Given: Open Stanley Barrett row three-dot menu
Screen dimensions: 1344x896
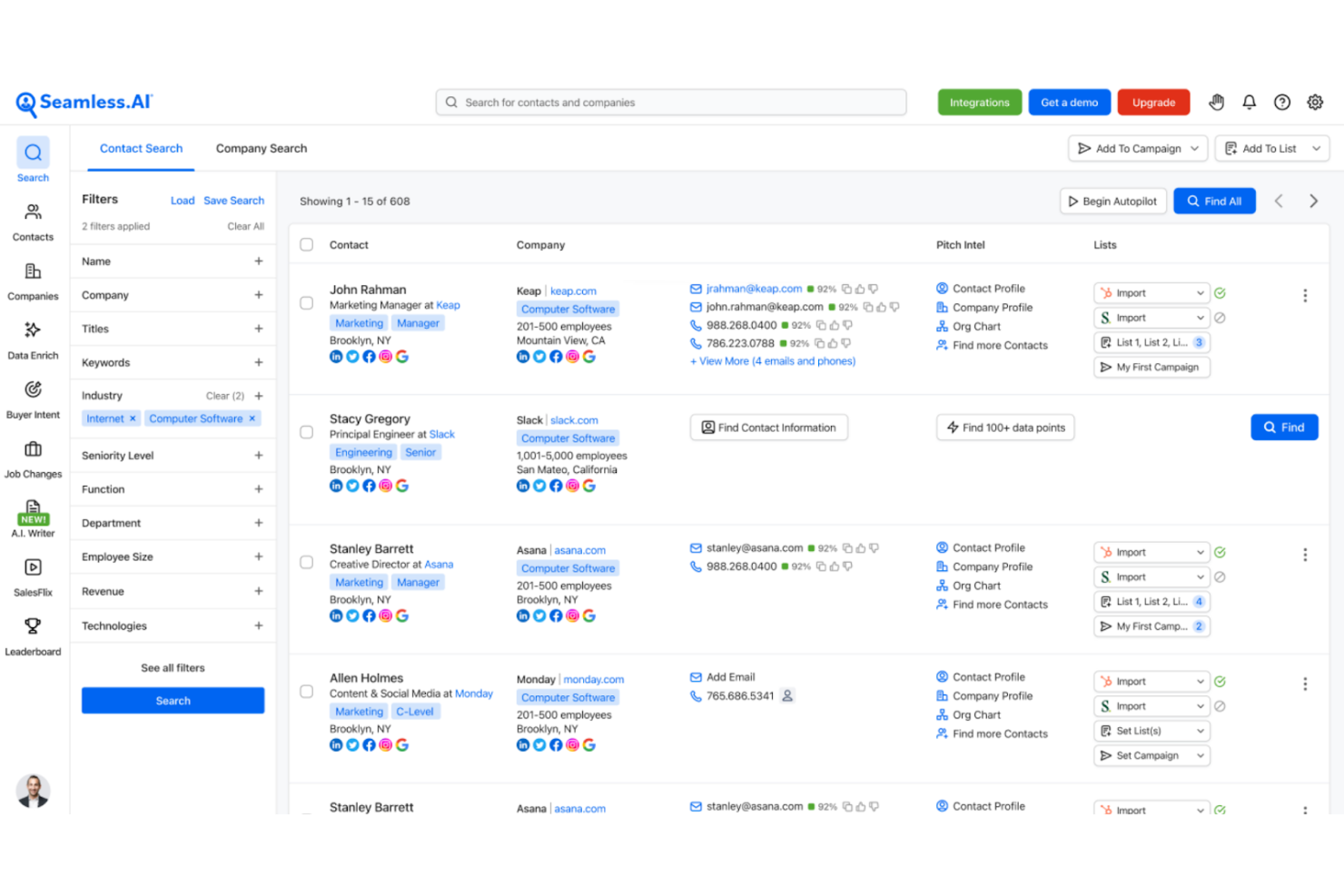Looking at the screenshot, I should (1305, 555).
